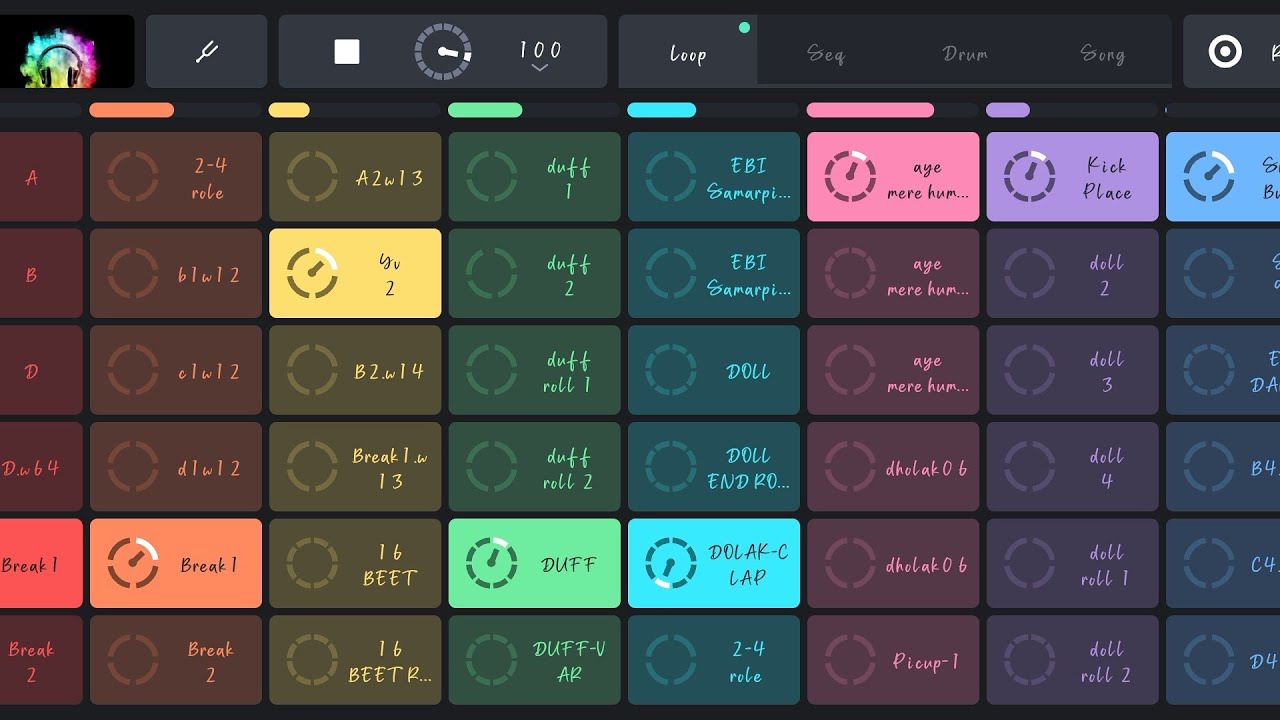The height and width of the screenshot is (720, 1280).
Task: Adjust the purple column level bar
Action: 1072,110
